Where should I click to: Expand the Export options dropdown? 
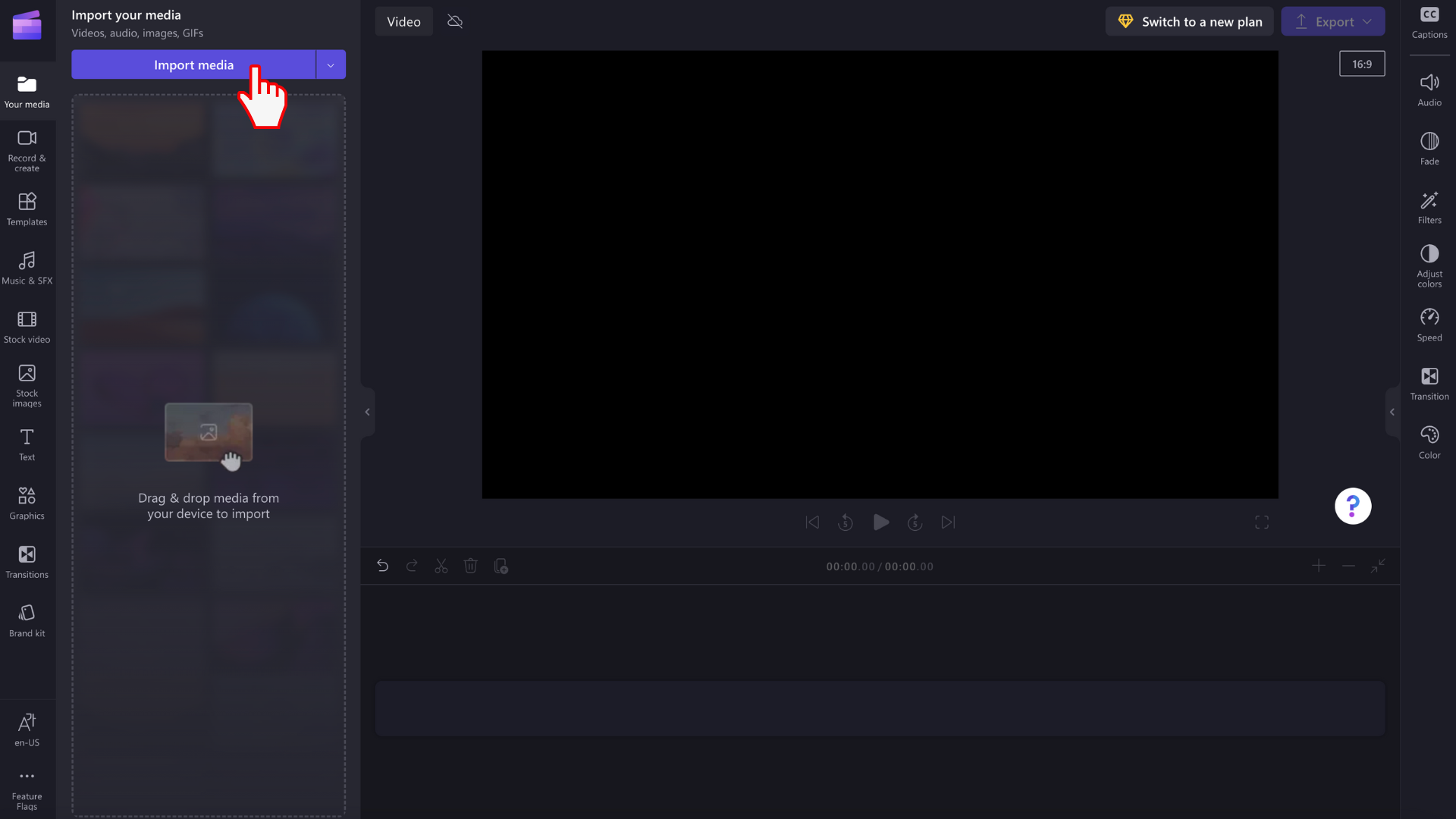[x=1368, y=21]
